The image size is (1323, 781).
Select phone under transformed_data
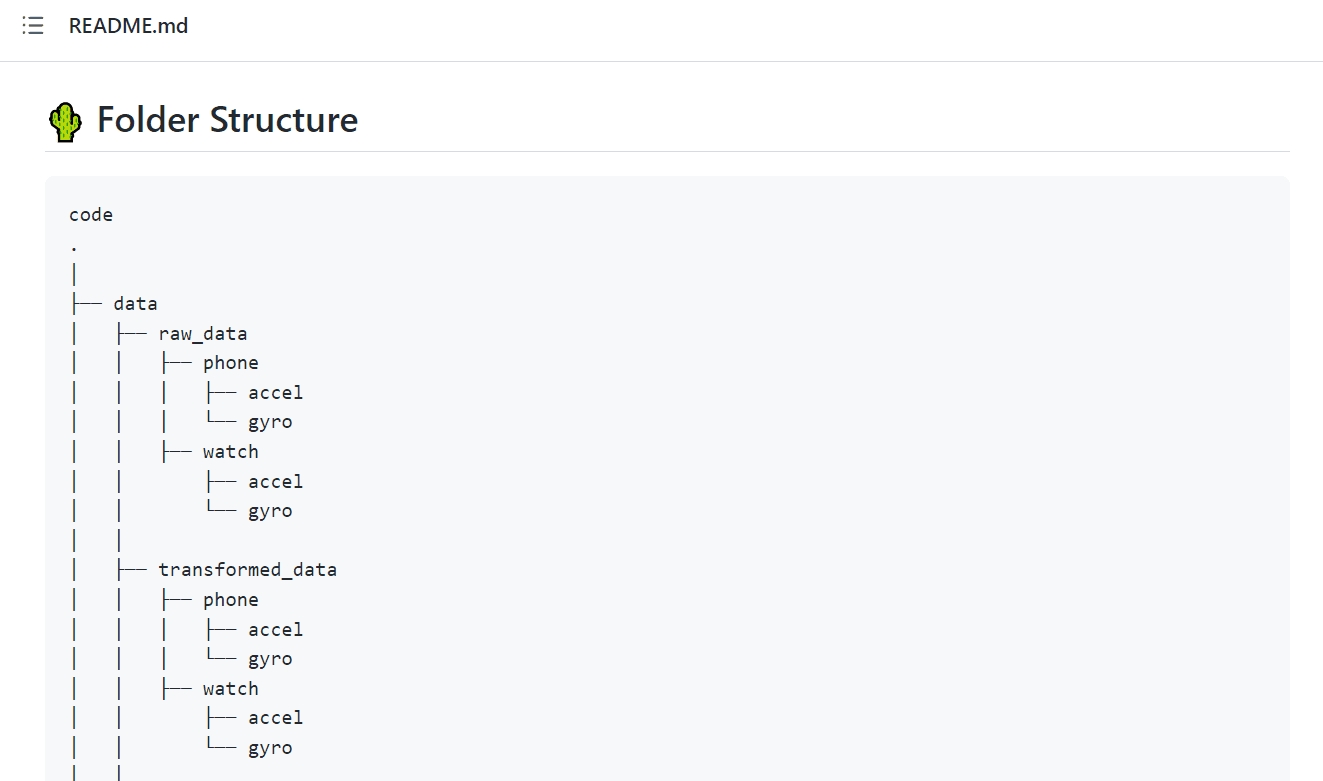tap(230, 599)
